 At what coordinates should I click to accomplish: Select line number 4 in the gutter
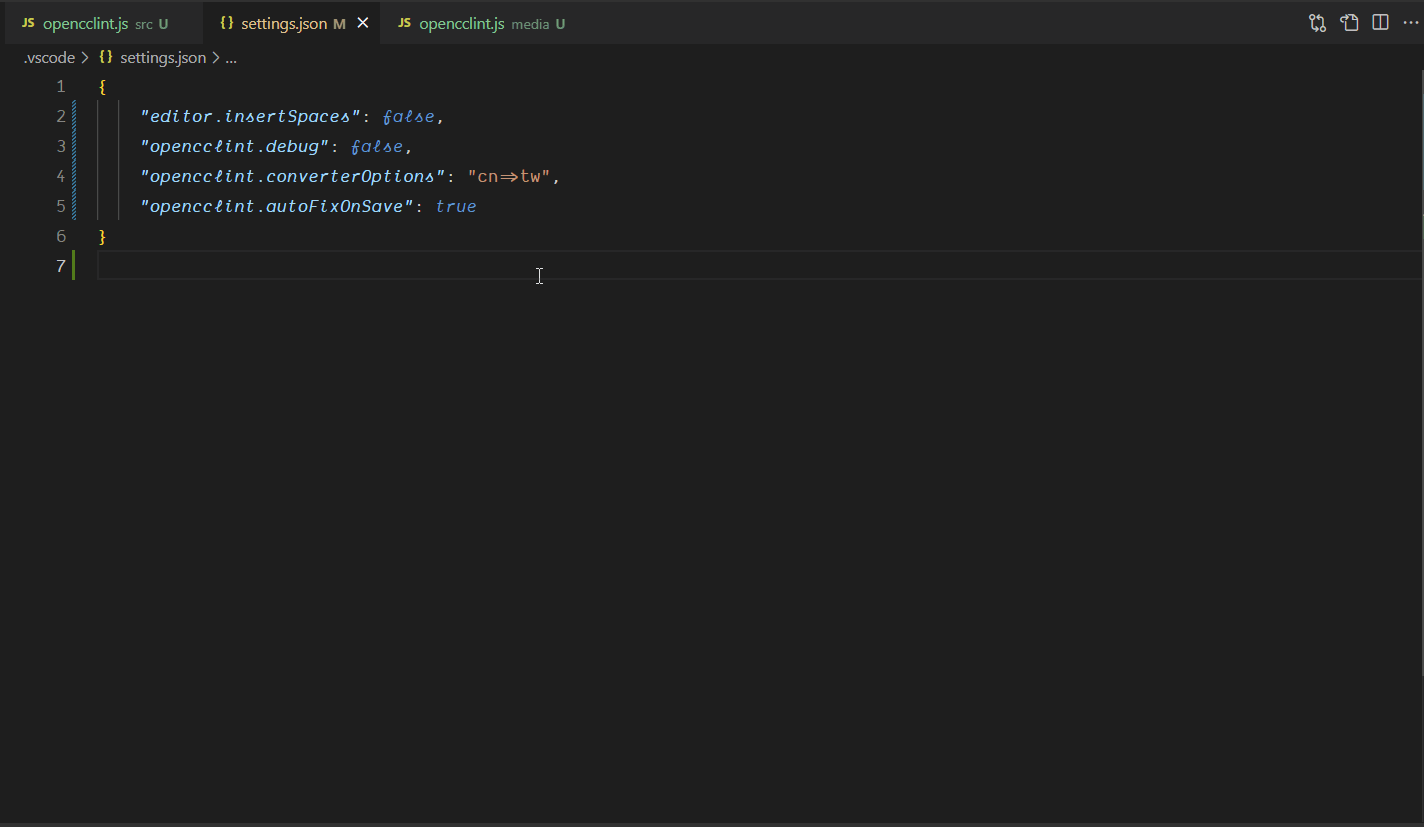coord(60,176)
